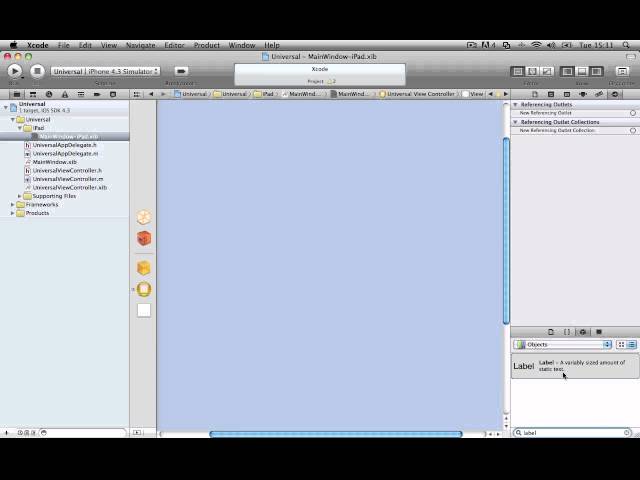Open UniversalAppDelegate.h file

[64, 145]
